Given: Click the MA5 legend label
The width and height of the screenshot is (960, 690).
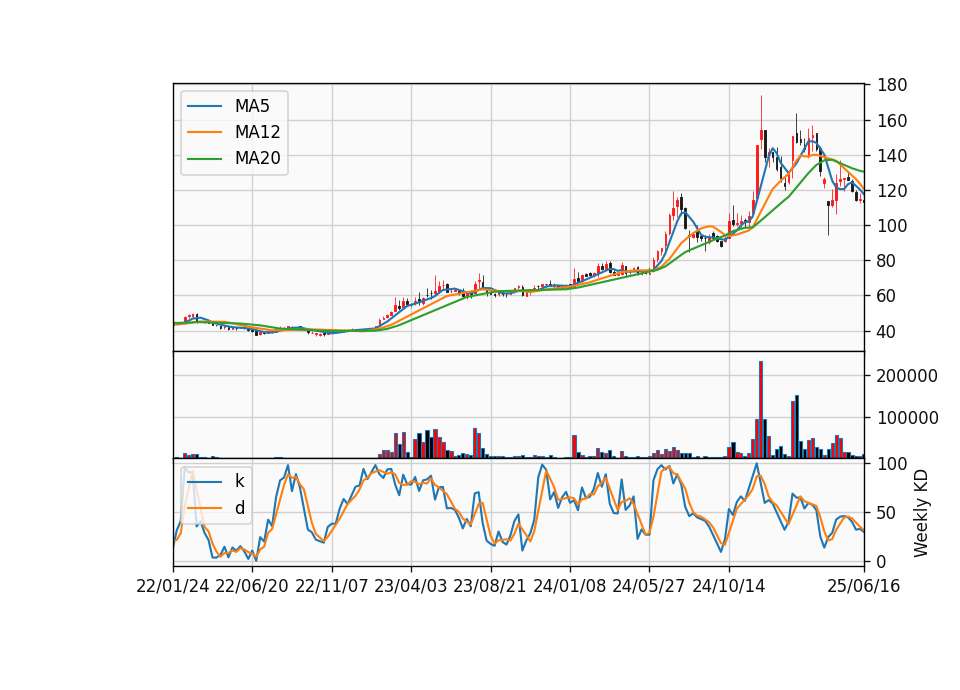Looking at the screenshot, I should pyautogui.click(x=252, y=106).
